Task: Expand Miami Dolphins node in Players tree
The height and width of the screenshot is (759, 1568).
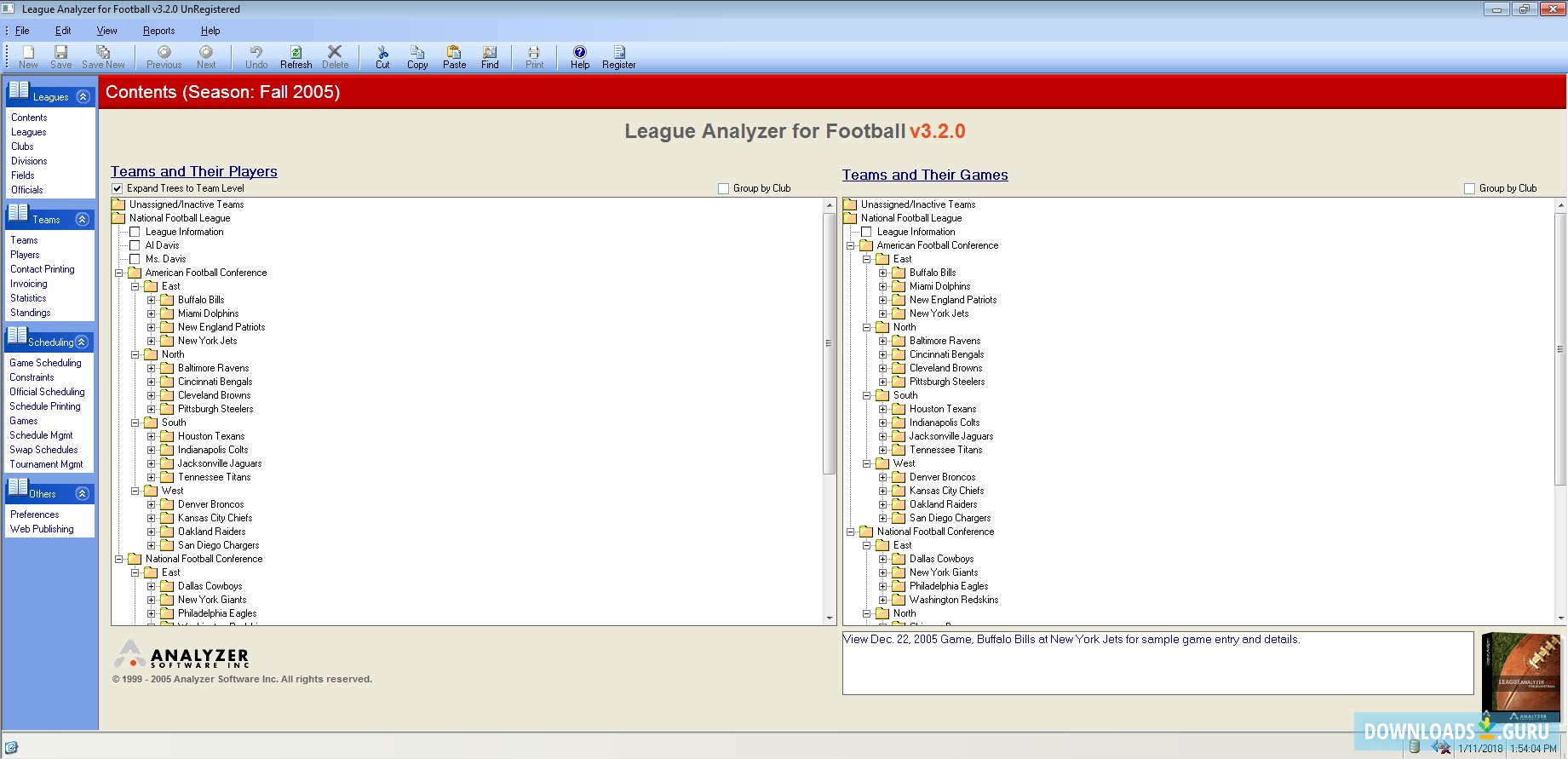Action: (x=151, y=313)
